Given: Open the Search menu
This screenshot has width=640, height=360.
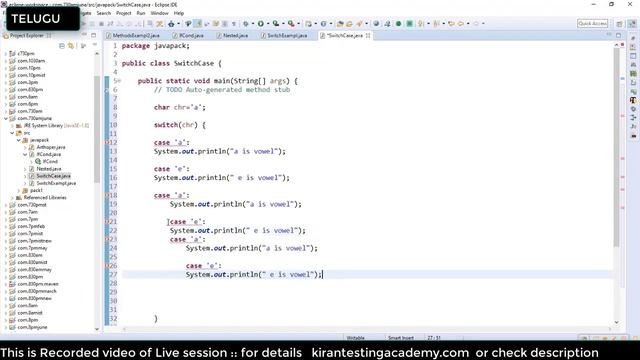Looking at the screenshot, I should tap(104, 13).
